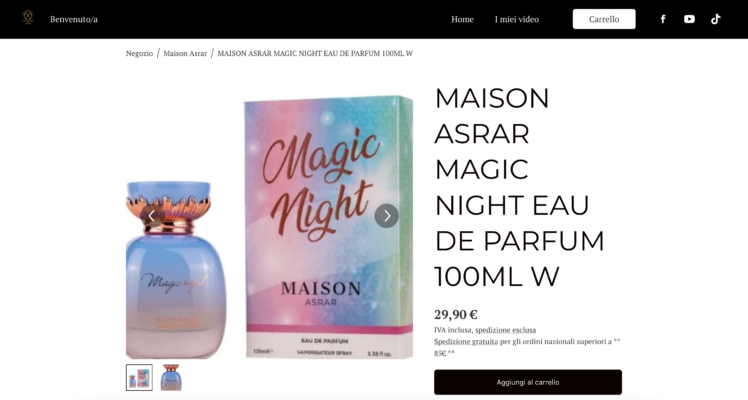The width and height of the screenshot is (748, 400).
Task: Click the gold shop logo
Action: point(28,18)
